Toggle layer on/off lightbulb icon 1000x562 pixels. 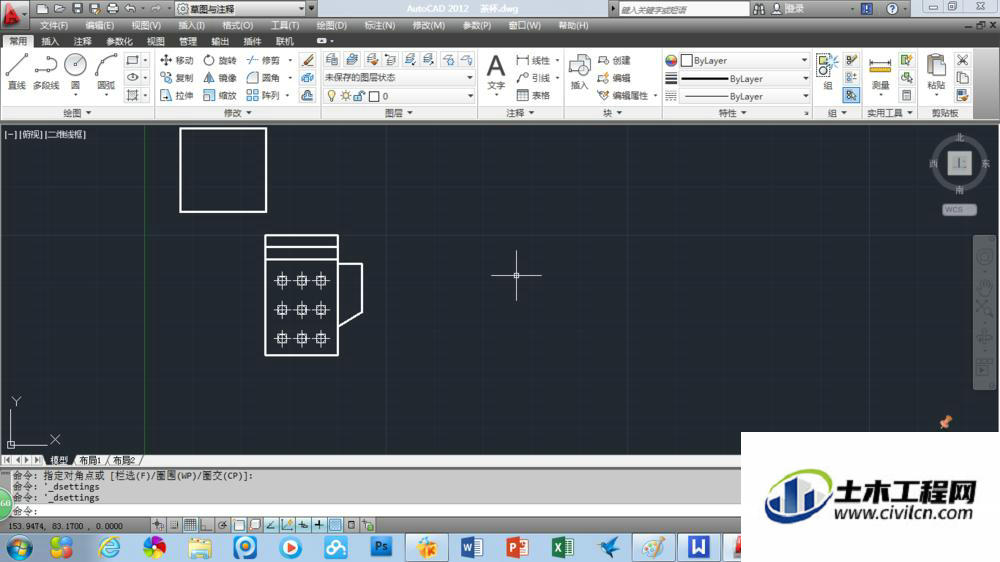tap(331, 96)
